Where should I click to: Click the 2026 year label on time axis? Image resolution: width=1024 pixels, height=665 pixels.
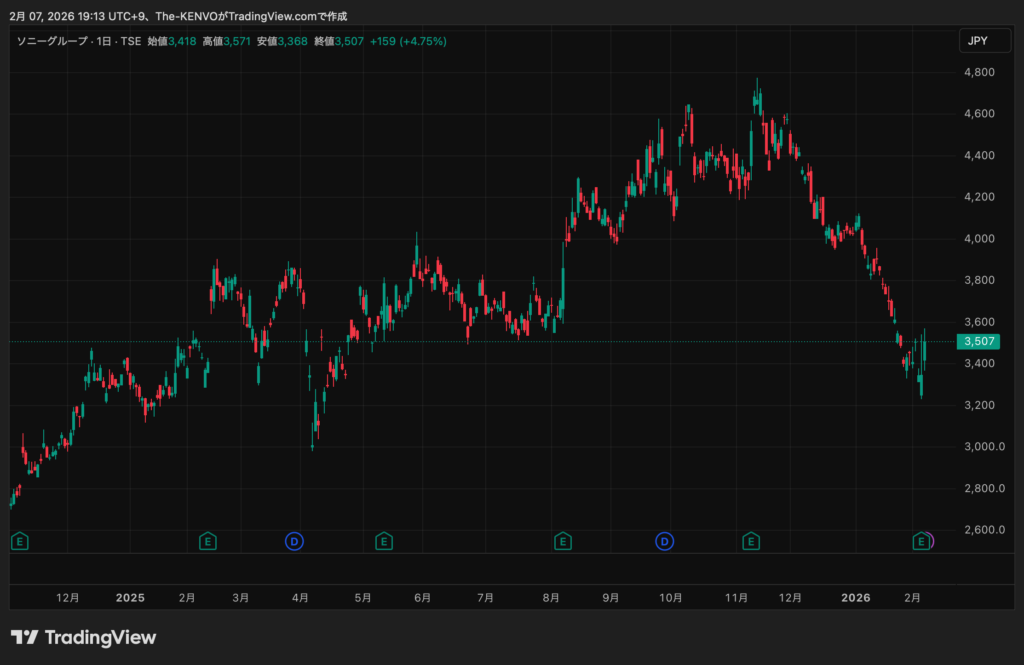pyautogui.click(x=855, y=598)
